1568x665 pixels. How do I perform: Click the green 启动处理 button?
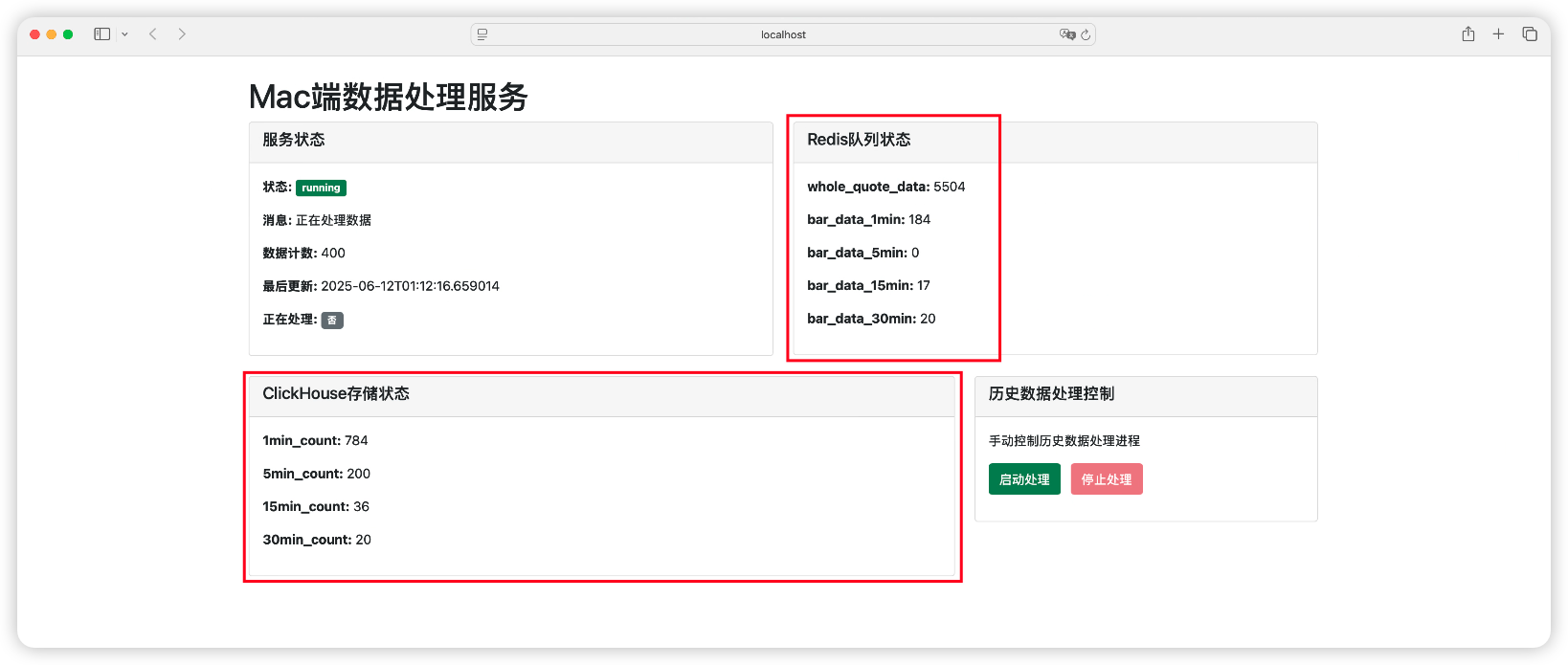pos(1024,479)
